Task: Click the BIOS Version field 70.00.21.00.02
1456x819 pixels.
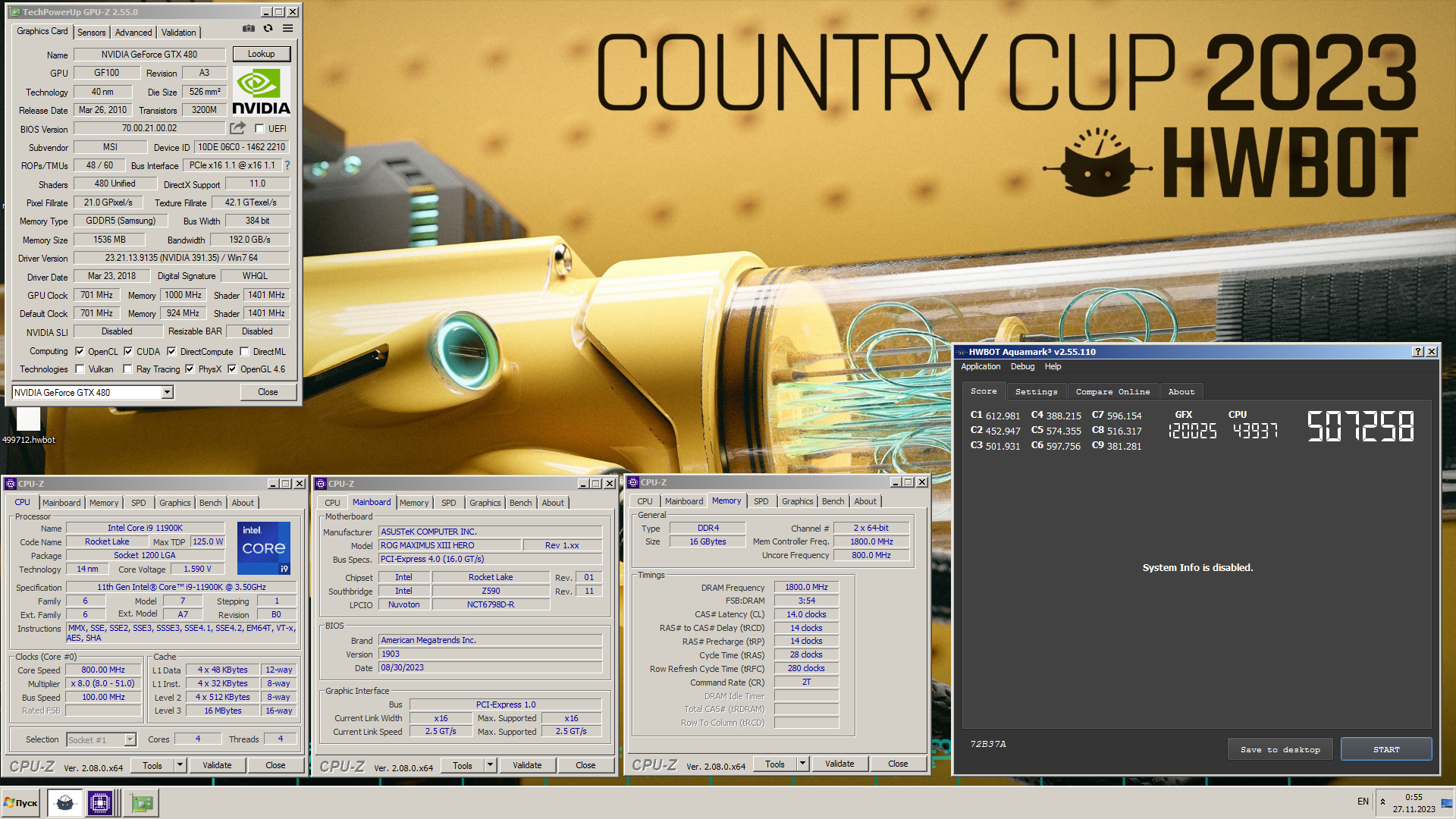Action: (x=149, y=128)
